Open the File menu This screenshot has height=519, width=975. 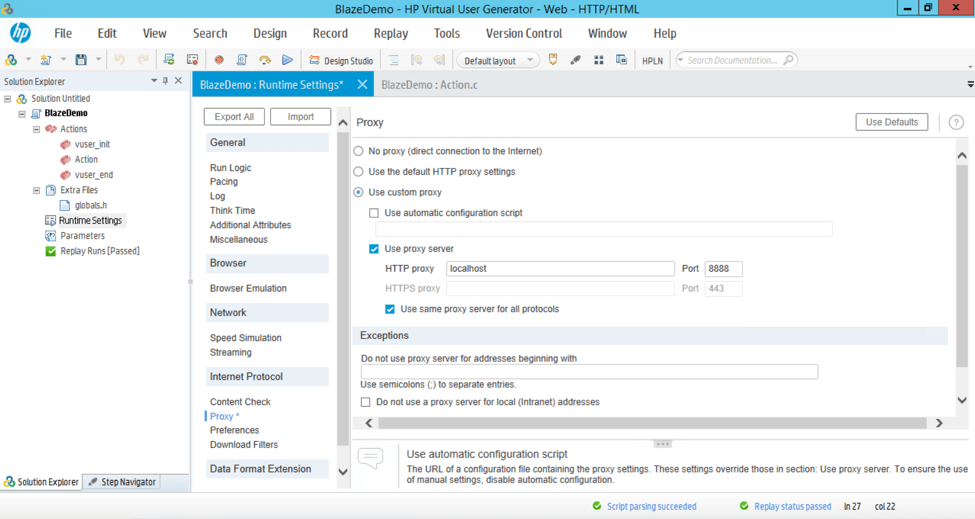(x=63, y=34)
